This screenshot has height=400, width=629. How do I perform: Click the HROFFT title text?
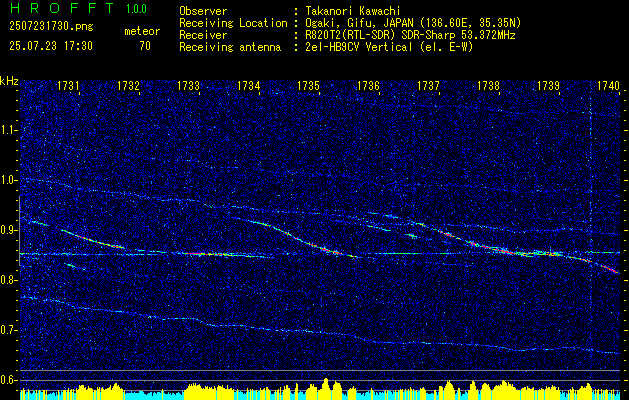click(62, 8)
